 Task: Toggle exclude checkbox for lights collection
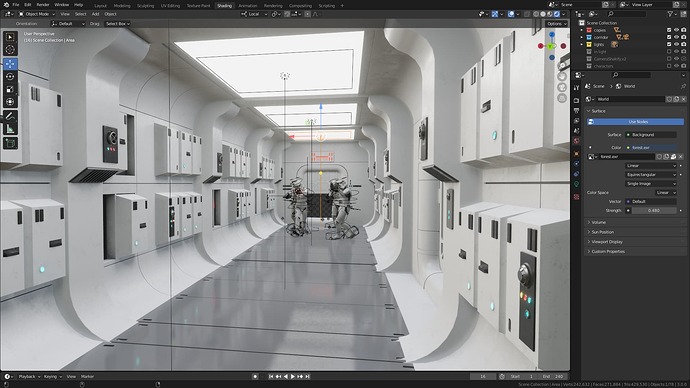point(669,44)
